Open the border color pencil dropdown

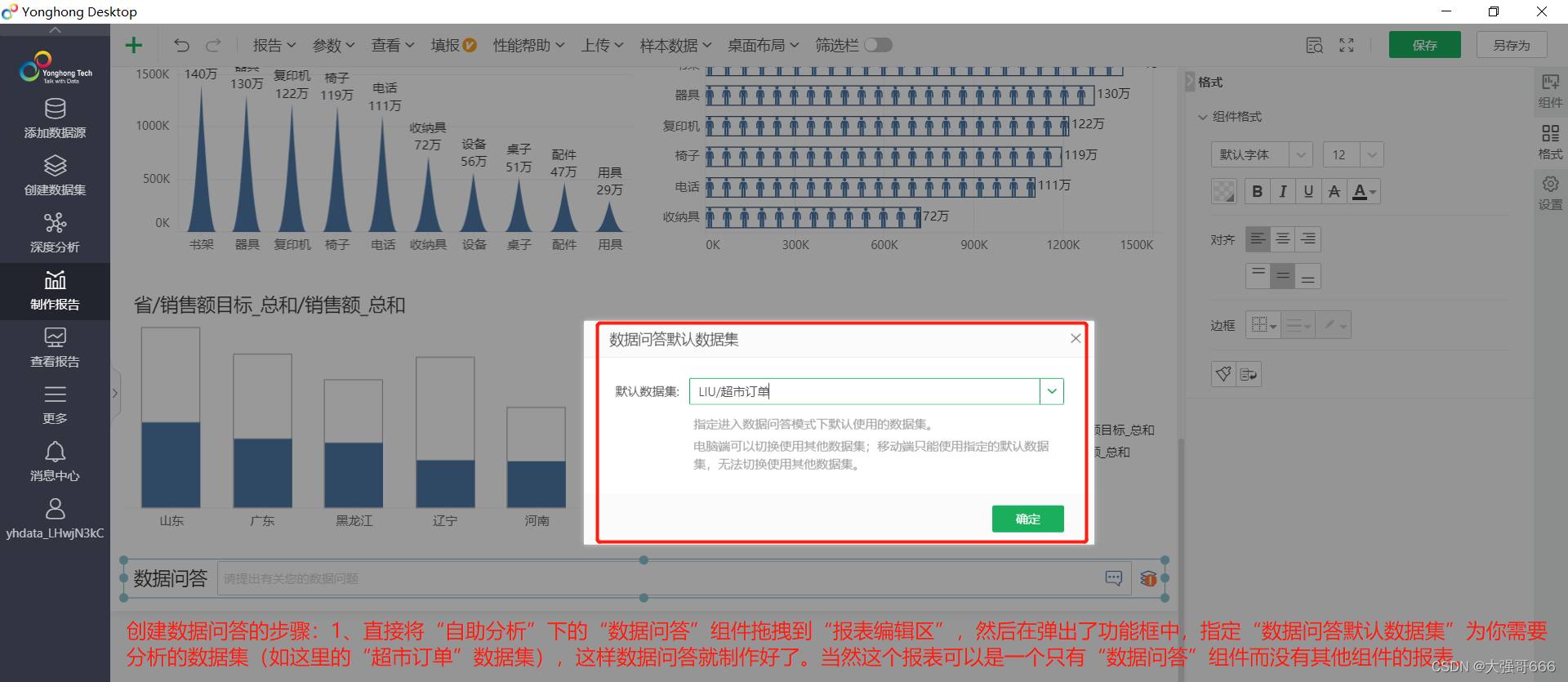click(1334, 325)
